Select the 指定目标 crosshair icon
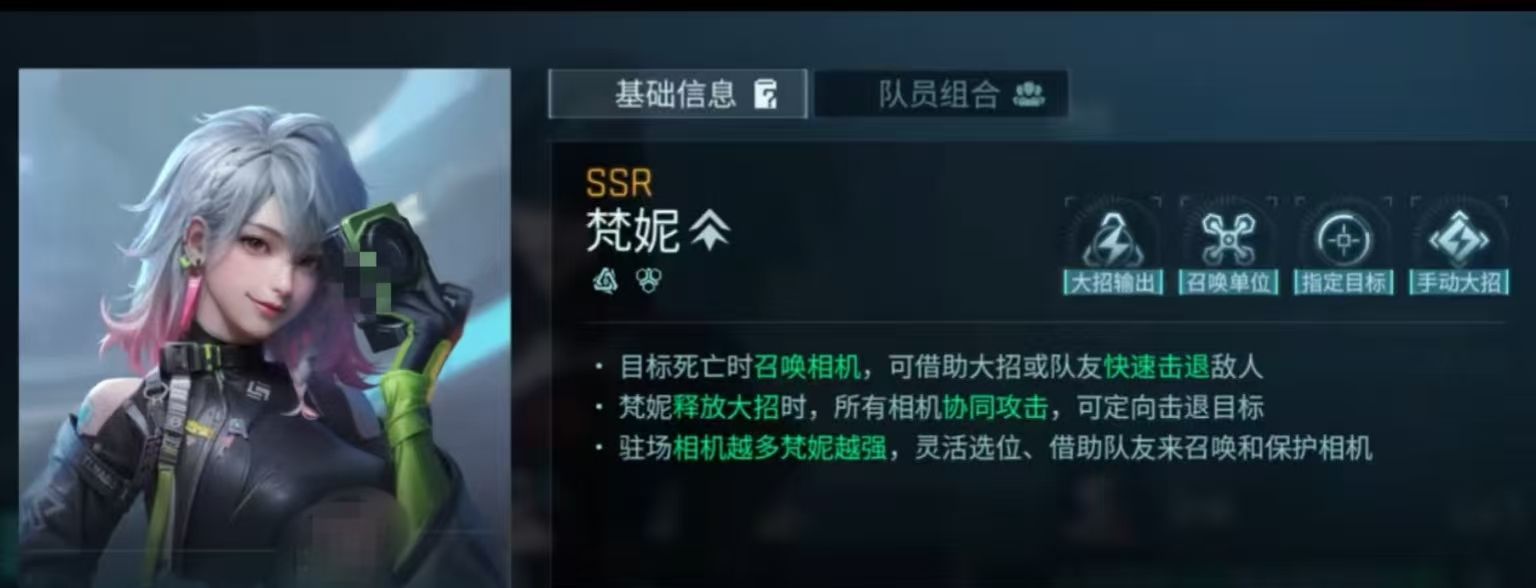This screenshot has height=588, width=1536. [x=1344, y=240]
